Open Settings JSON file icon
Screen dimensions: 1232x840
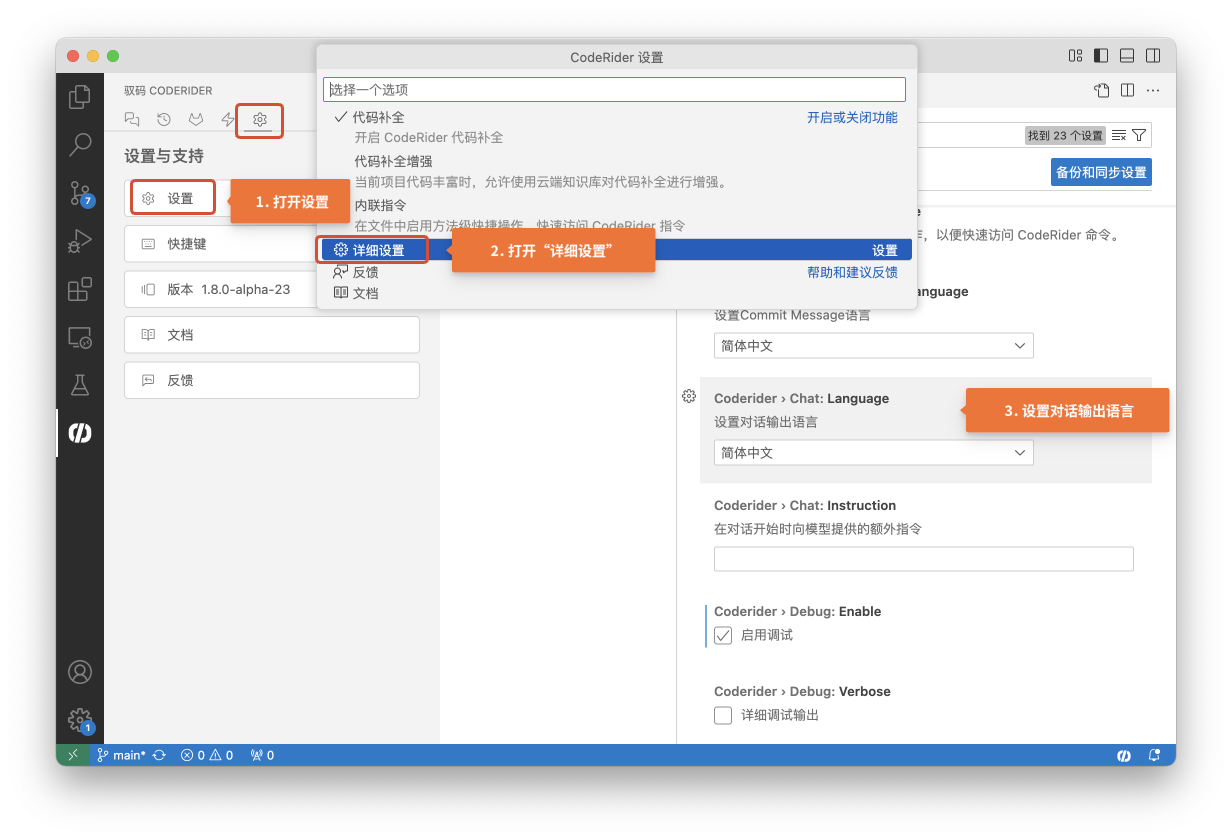[1102, 90]
